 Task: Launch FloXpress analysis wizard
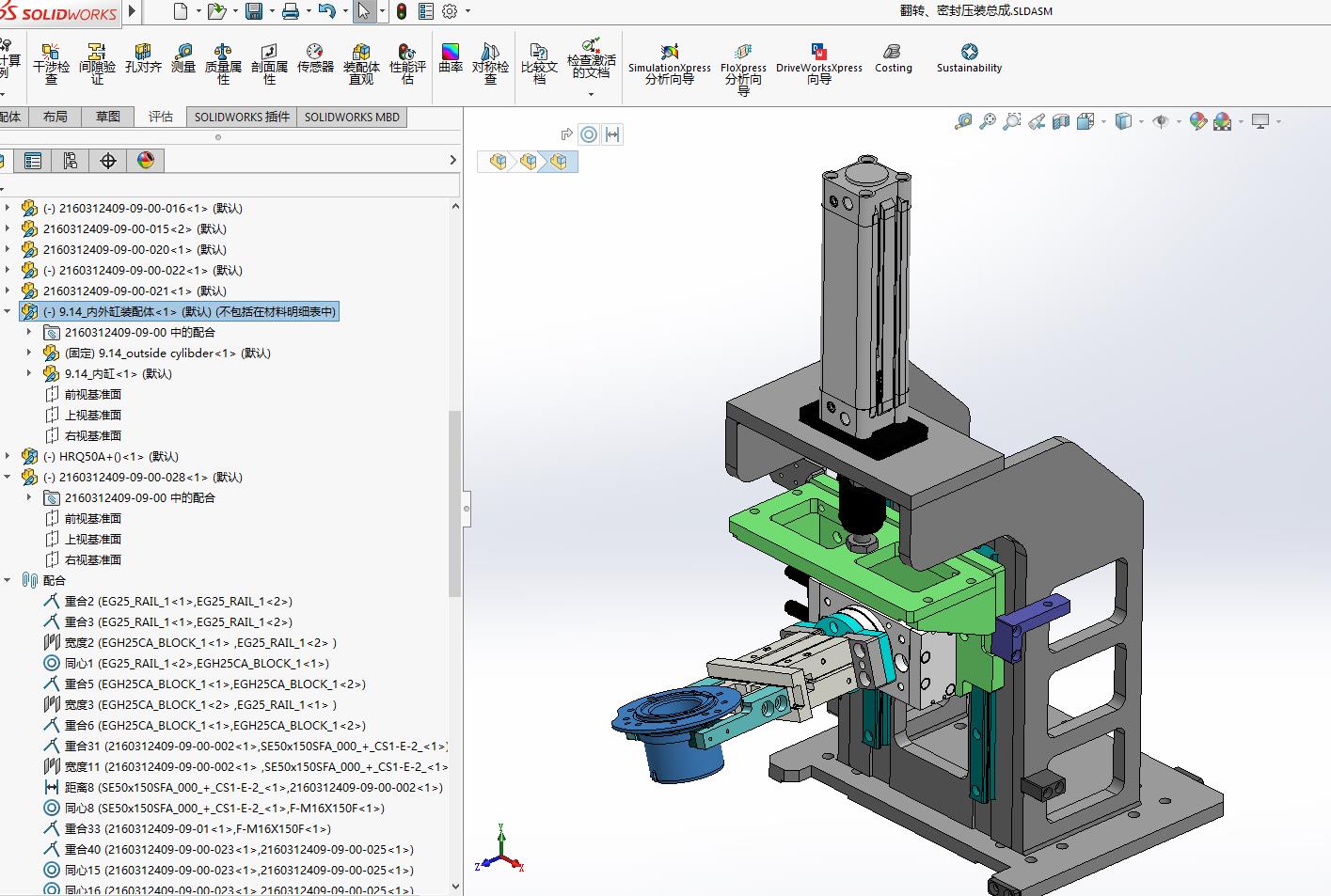[x=743, y=68]
